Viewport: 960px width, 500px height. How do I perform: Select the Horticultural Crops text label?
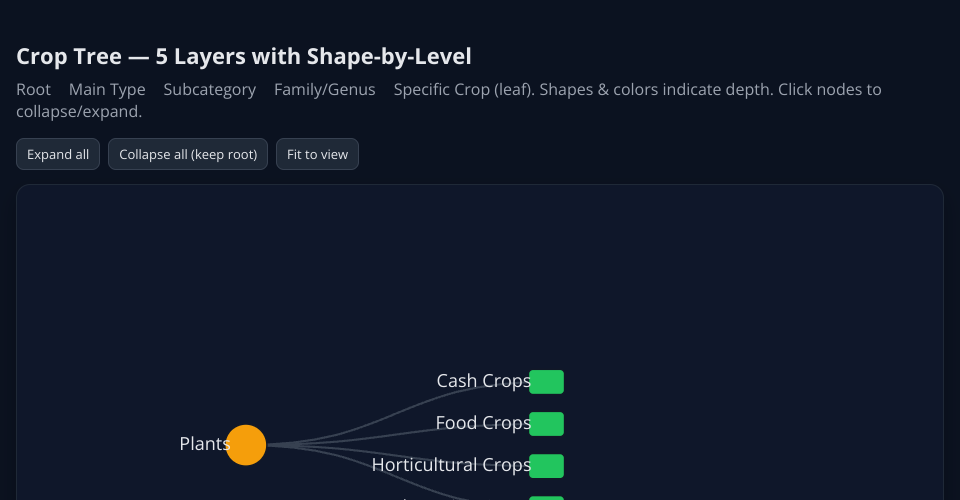450,465
